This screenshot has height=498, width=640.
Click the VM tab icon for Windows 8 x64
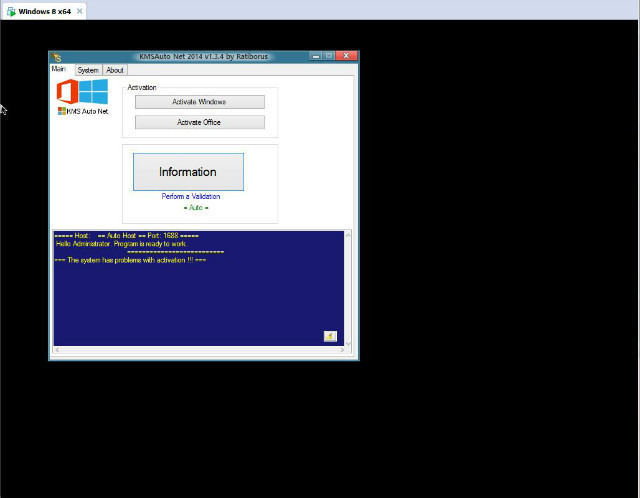click(11, 11)
